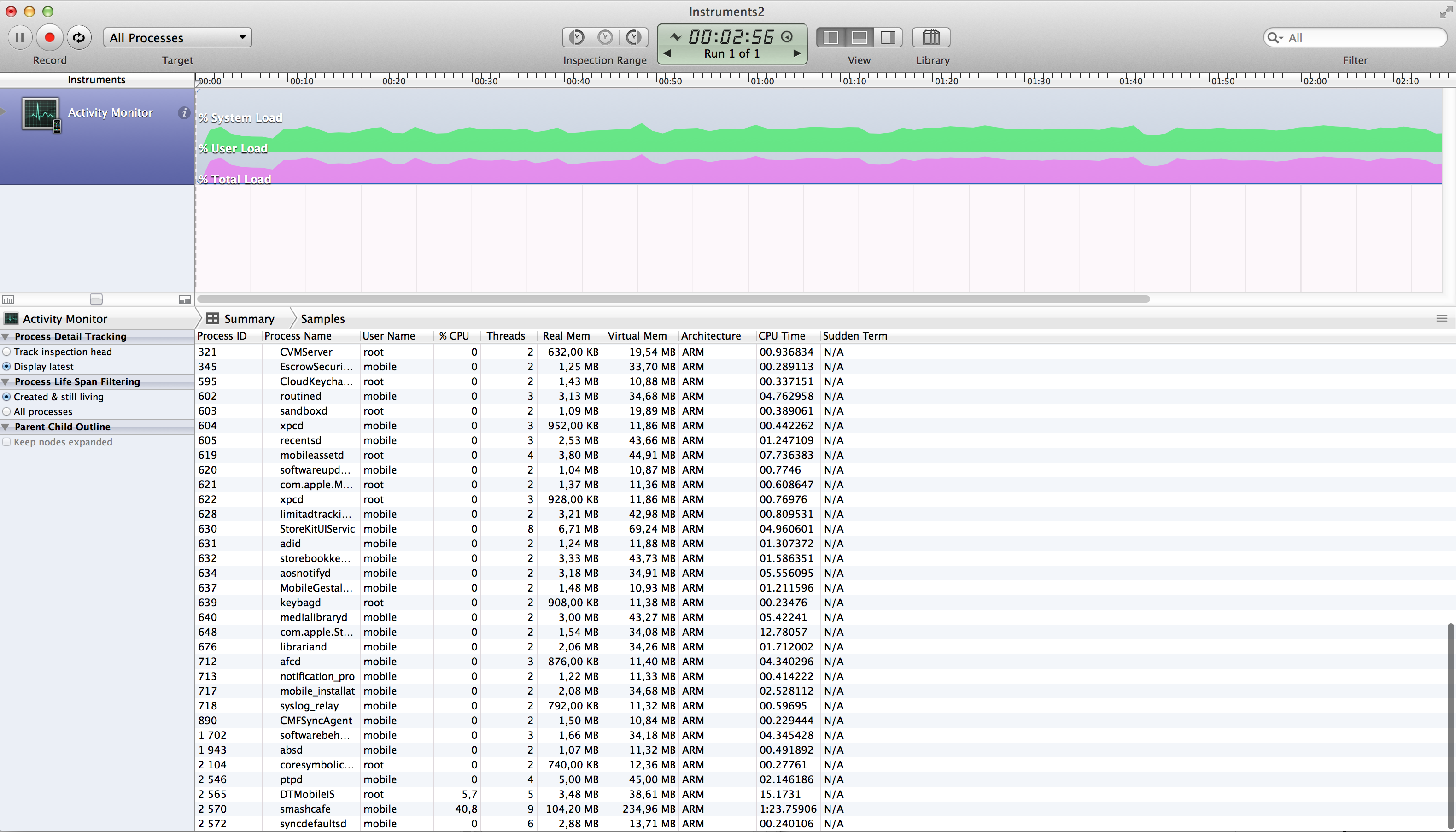This screenshot has height=832, width=1456.
Task: Enable Keep nodes expanded checkbox
Action: (x=7, y=442)
